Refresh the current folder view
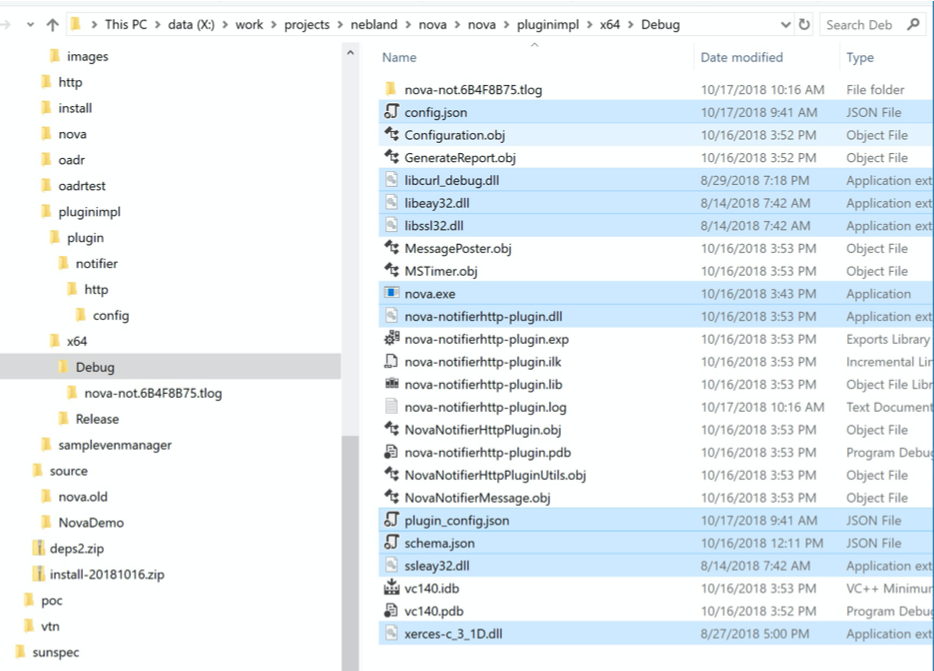The width and height of the screenshot is (934, 671). (x=804, y=25)
